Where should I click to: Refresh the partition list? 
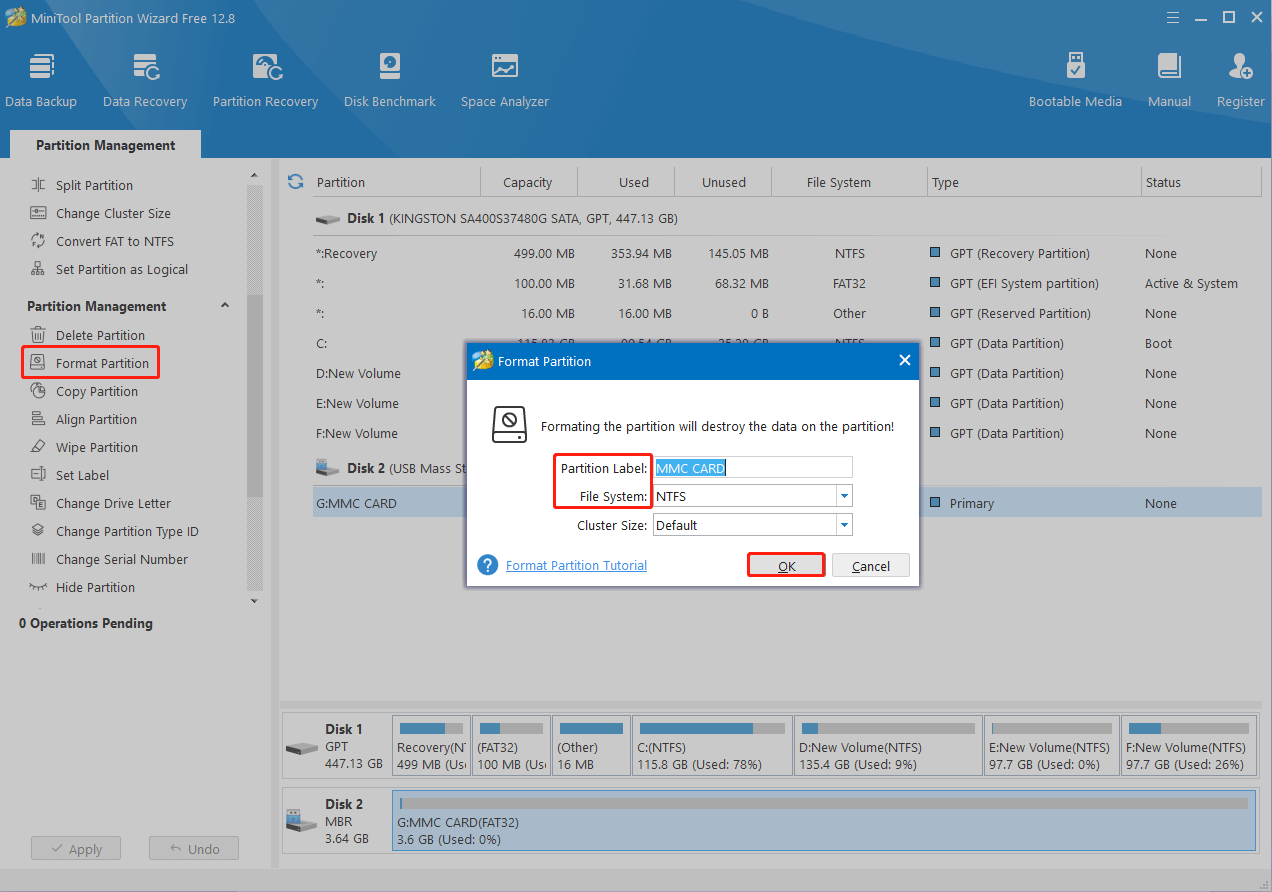click(x=294, y=181)
